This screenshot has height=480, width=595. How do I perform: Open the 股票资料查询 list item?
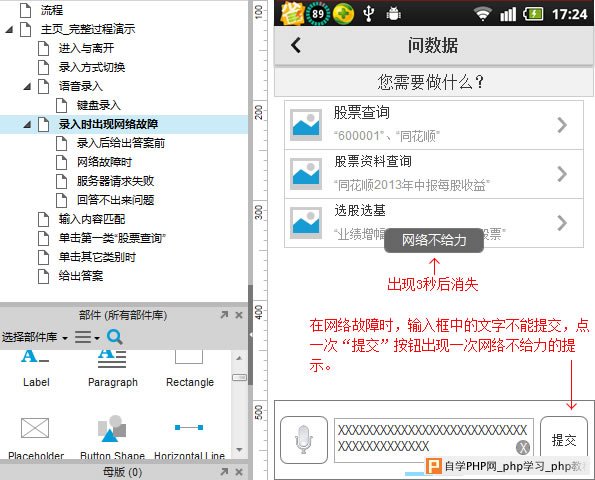434,174
